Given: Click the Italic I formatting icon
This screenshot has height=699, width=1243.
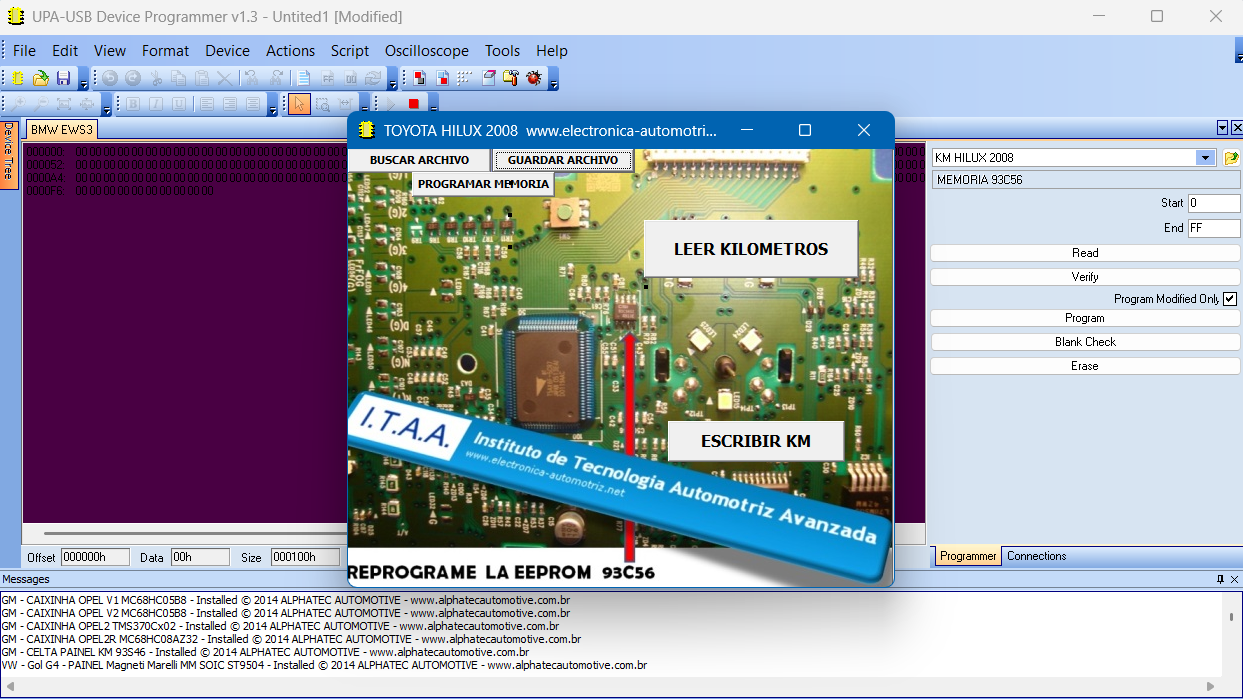Looking at the screenshot, I should [x=155, y=103].
